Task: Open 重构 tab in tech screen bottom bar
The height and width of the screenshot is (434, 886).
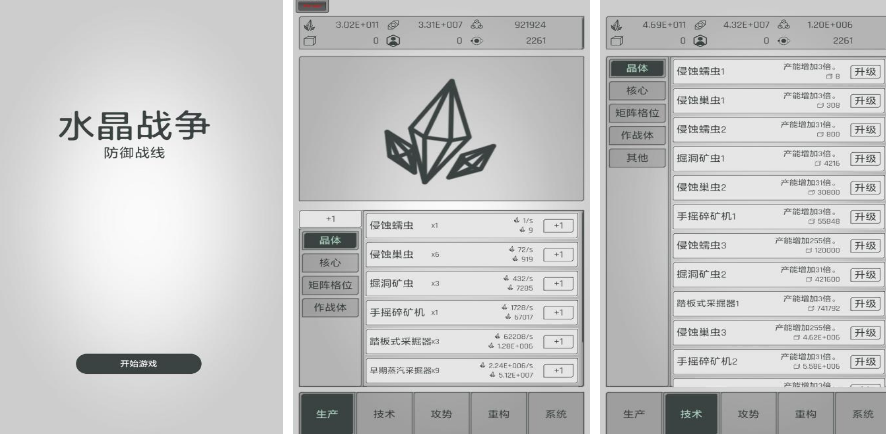Action: (x=806, y=414)
